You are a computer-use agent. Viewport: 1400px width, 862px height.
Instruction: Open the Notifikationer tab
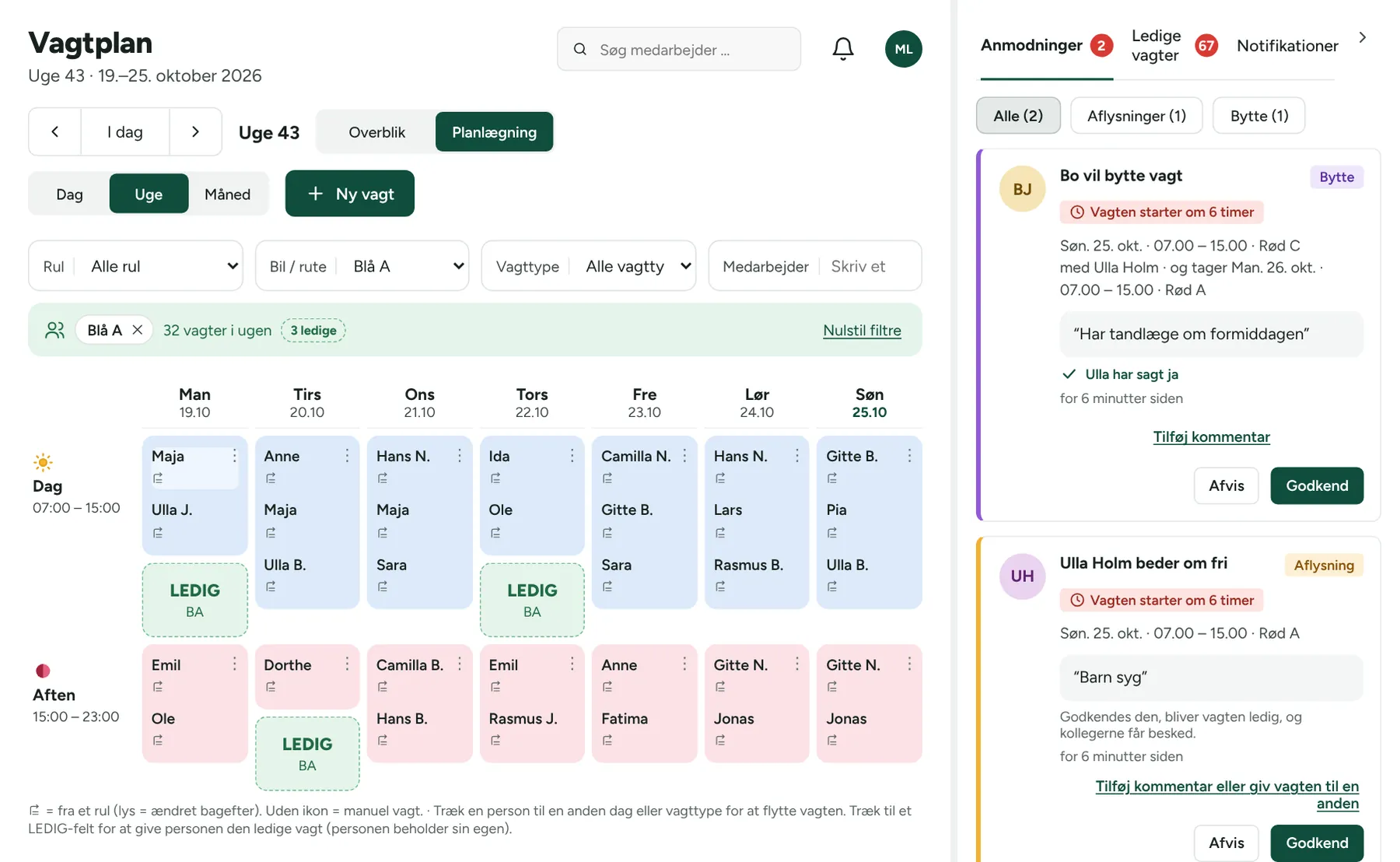click(x=1287, y=46)
